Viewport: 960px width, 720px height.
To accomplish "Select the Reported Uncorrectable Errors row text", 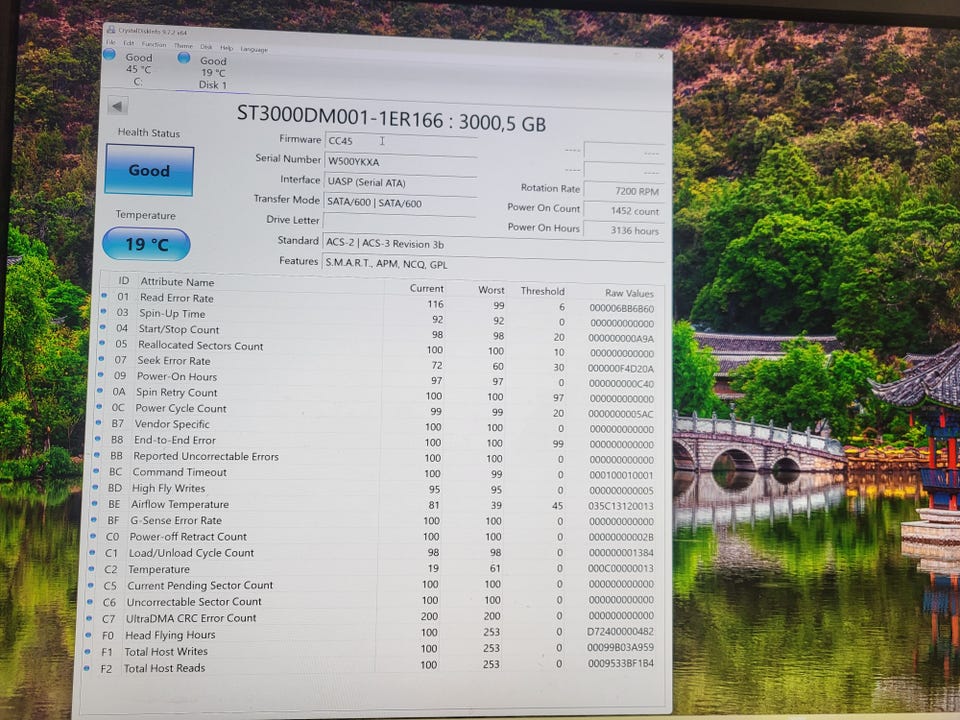I will [206, 456].
